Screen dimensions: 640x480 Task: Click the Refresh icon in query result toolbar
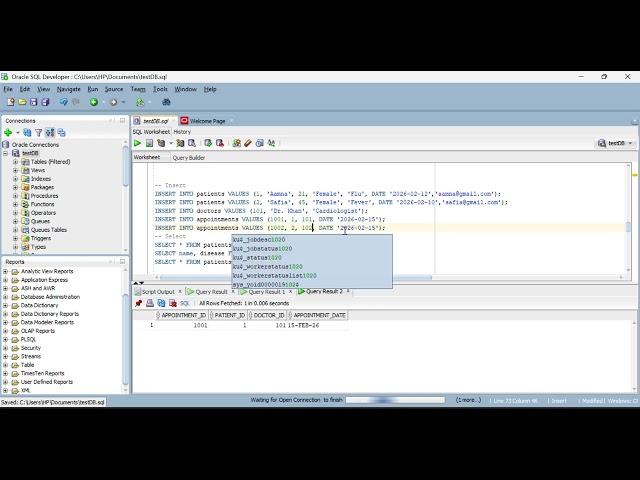point(161,303)
